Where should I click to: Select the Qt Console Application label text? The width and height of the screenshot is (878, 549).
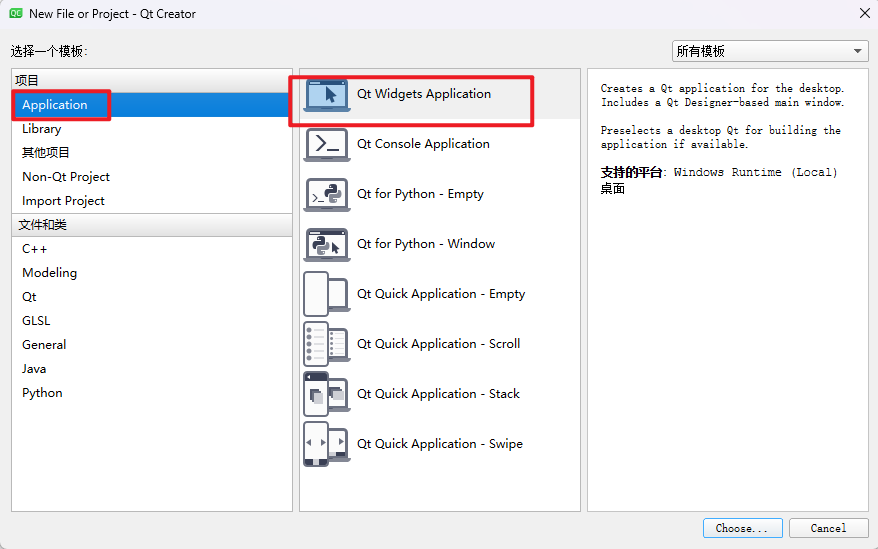(x=423, y=143)
